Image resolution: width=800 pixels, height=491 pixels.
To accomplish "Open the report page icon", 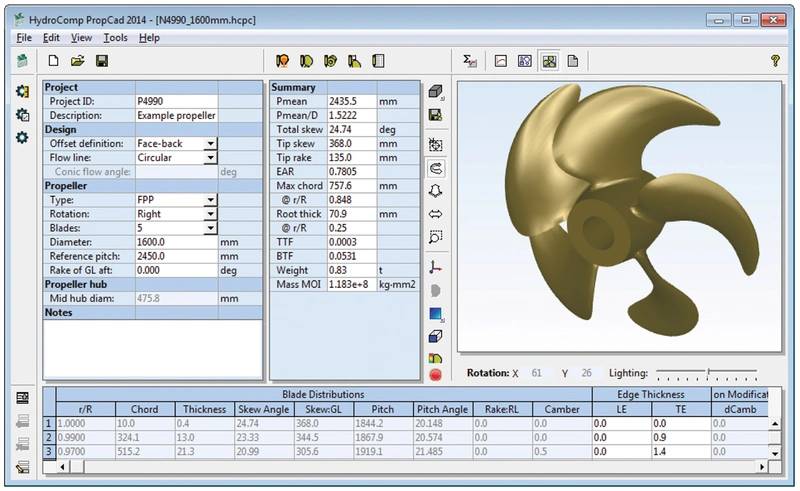I will [573, 61].
